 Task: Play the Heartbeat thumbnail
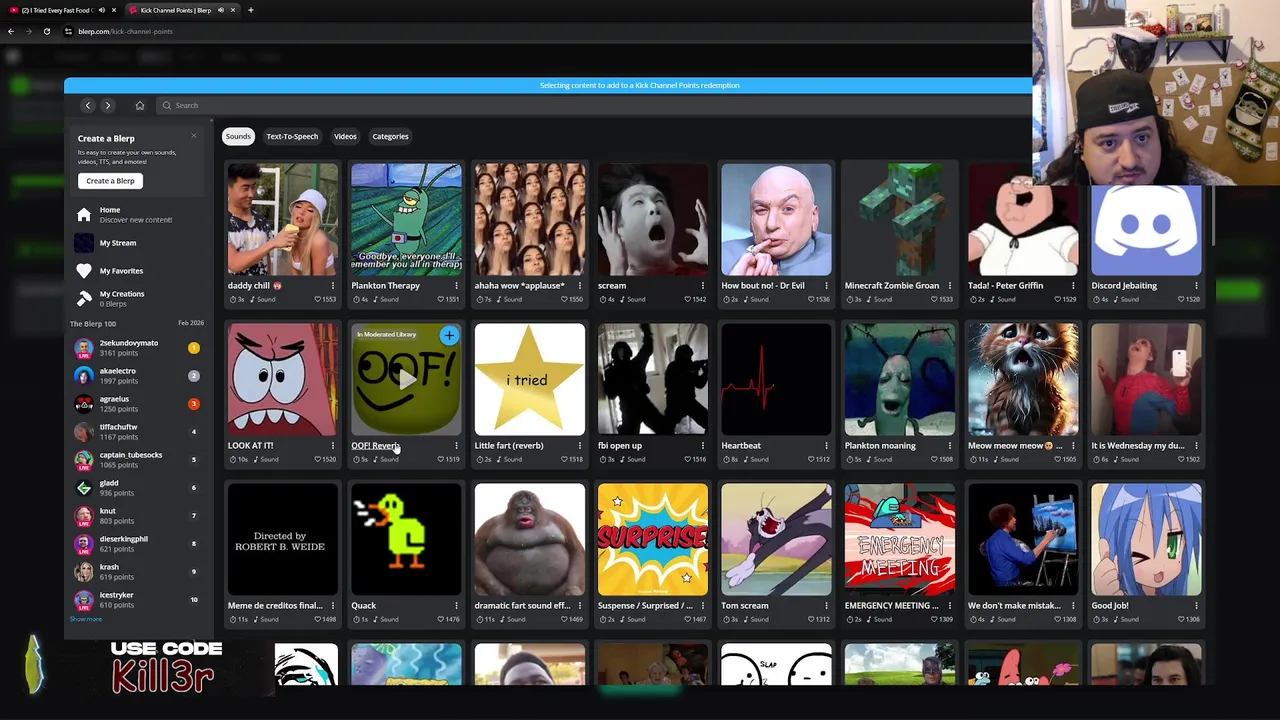776,380
